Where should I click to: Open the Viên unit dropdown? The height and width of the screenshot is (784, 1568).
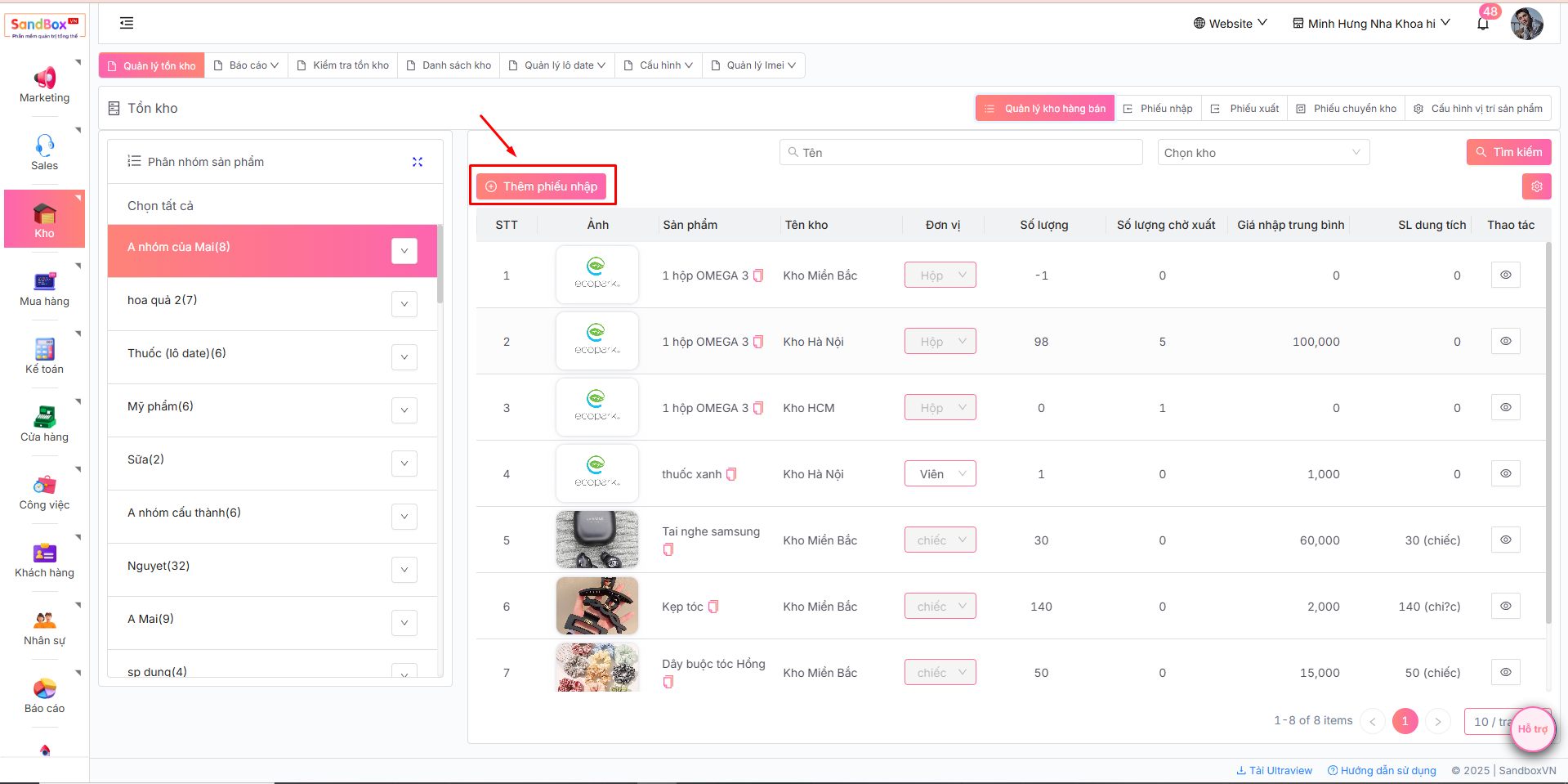pyautogui.click(x=940, y=474)
